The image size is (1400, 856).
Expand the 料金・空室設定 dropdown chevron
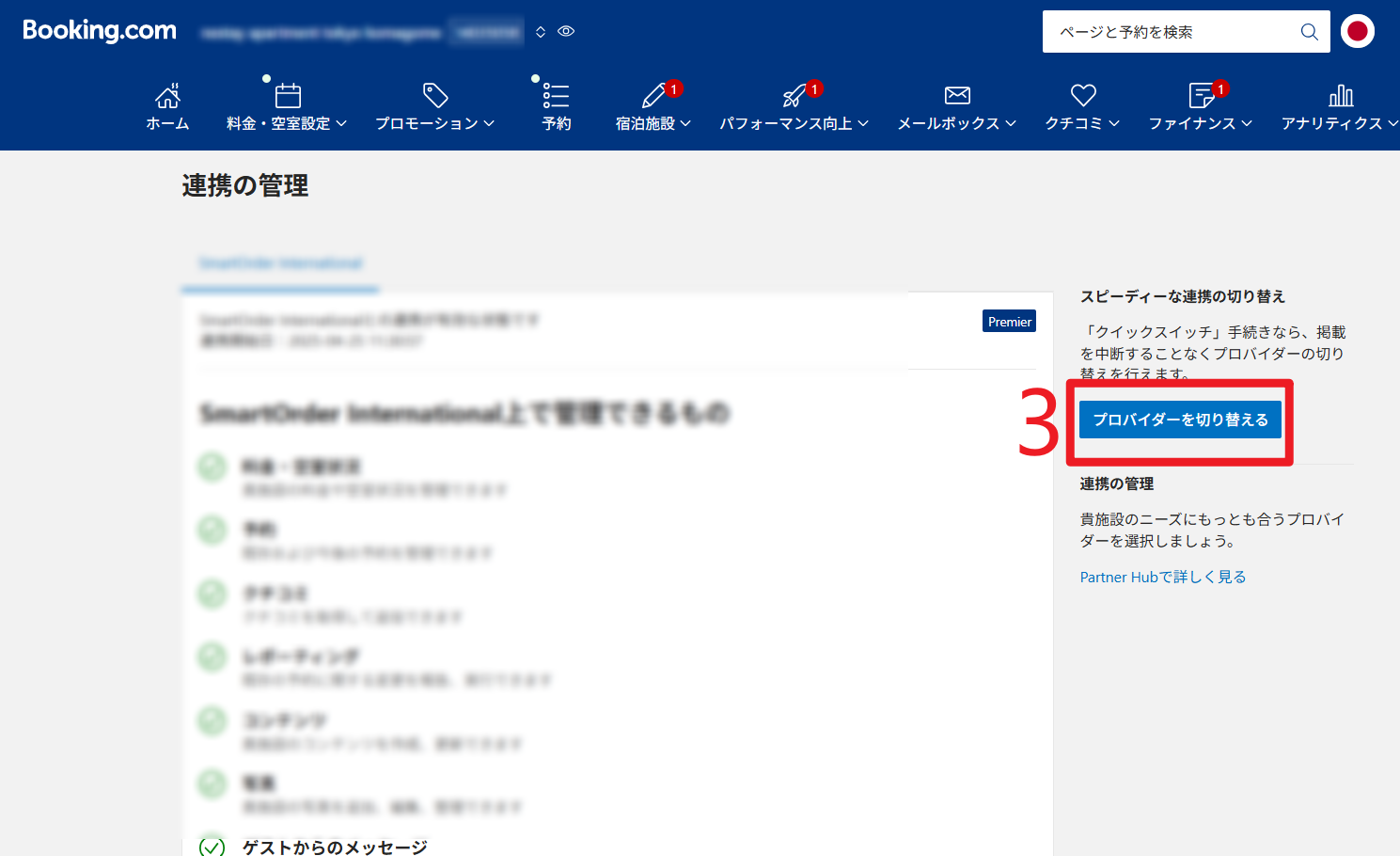(341, 124)
